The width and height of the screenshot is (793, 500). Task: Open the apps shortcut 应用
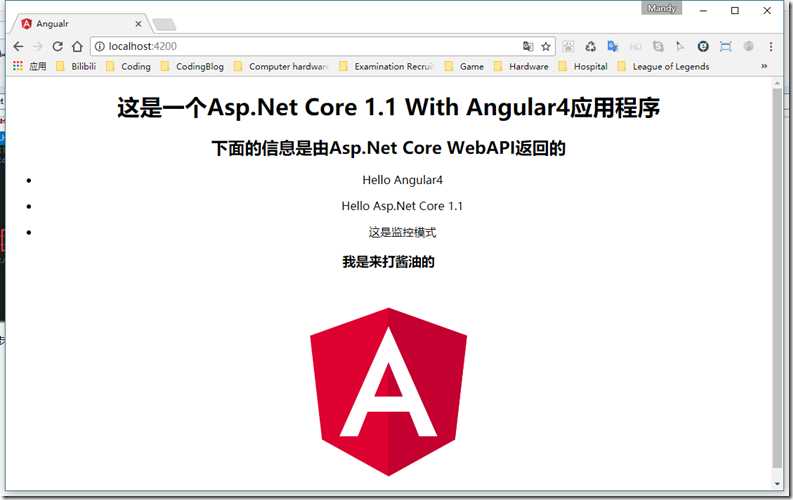coord(29,66)
